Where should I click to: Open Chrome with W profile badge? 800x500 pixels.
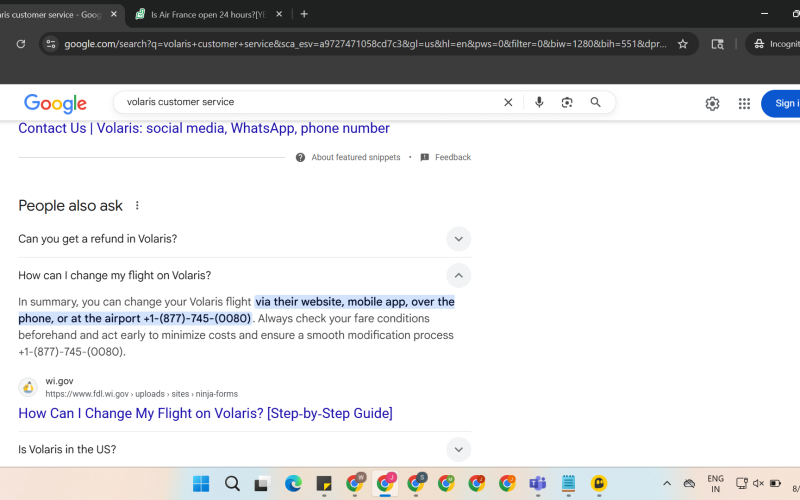point(355,482)
